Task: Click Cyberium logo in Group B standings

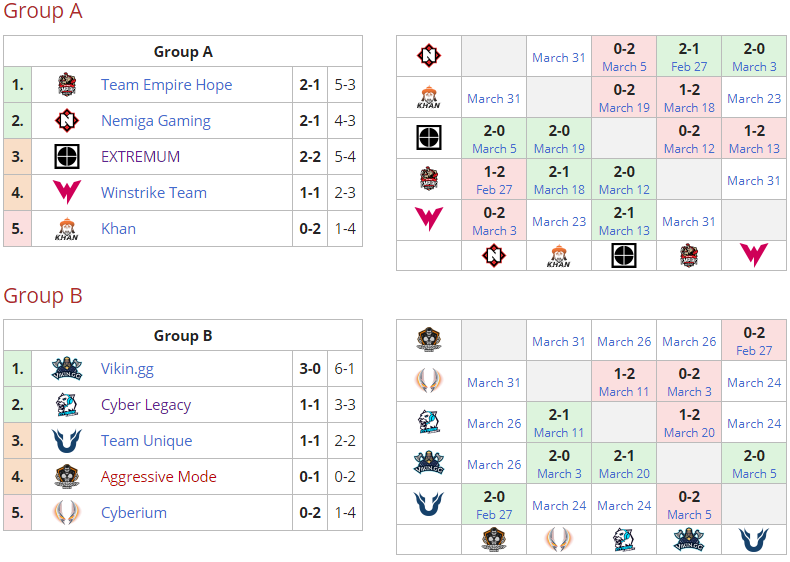Action: [67, 513]
